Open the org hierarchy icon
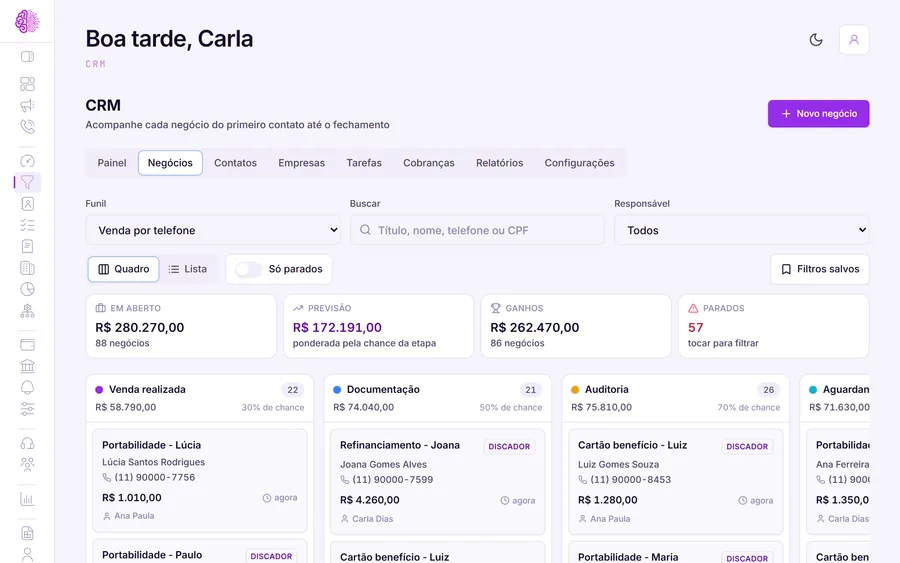900x563 pixels. [x=27, y=310]
